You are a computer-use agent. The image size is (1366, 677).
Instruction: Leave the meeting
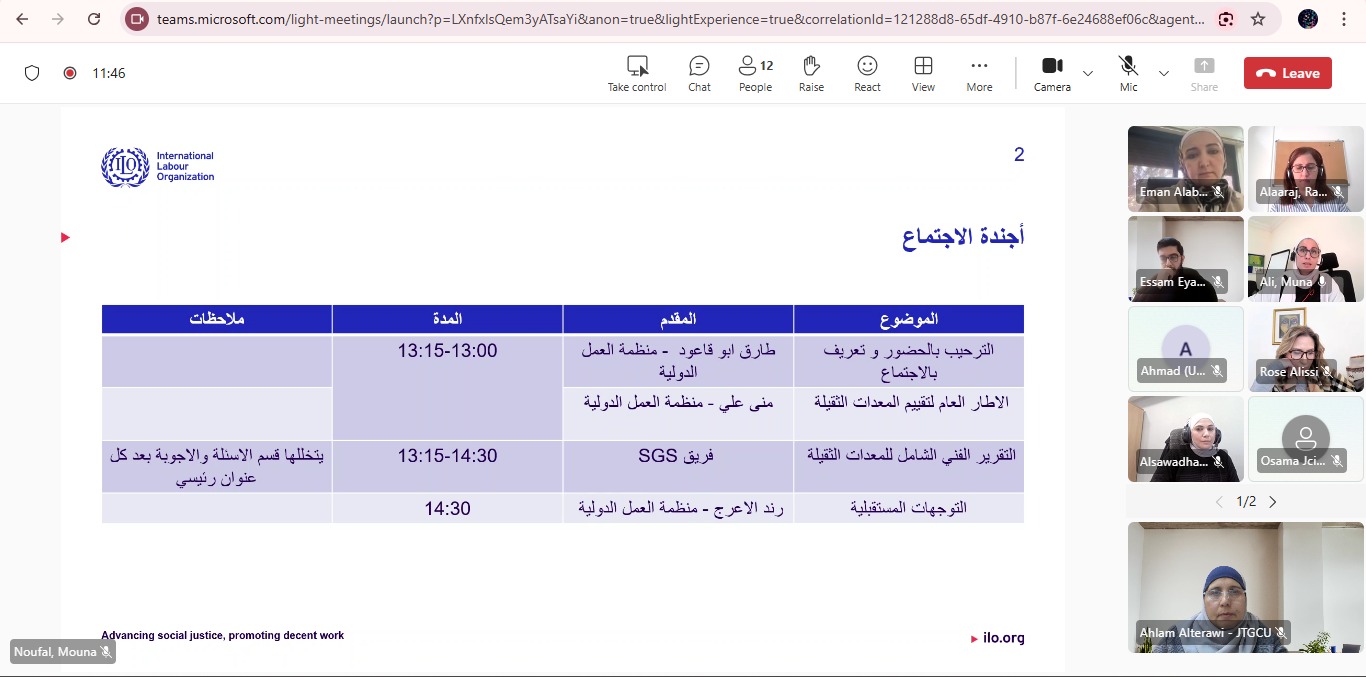point(1287,73)
